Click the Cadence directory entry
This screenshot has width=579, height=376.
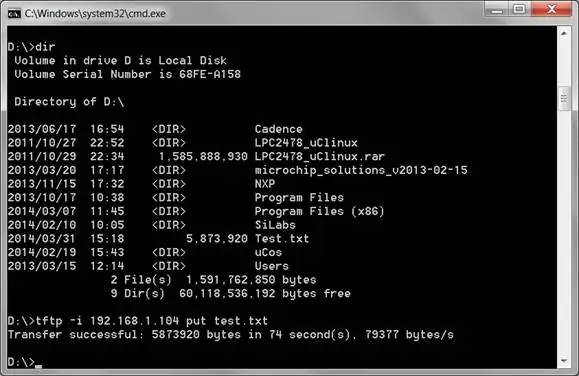tap(278, 129)
